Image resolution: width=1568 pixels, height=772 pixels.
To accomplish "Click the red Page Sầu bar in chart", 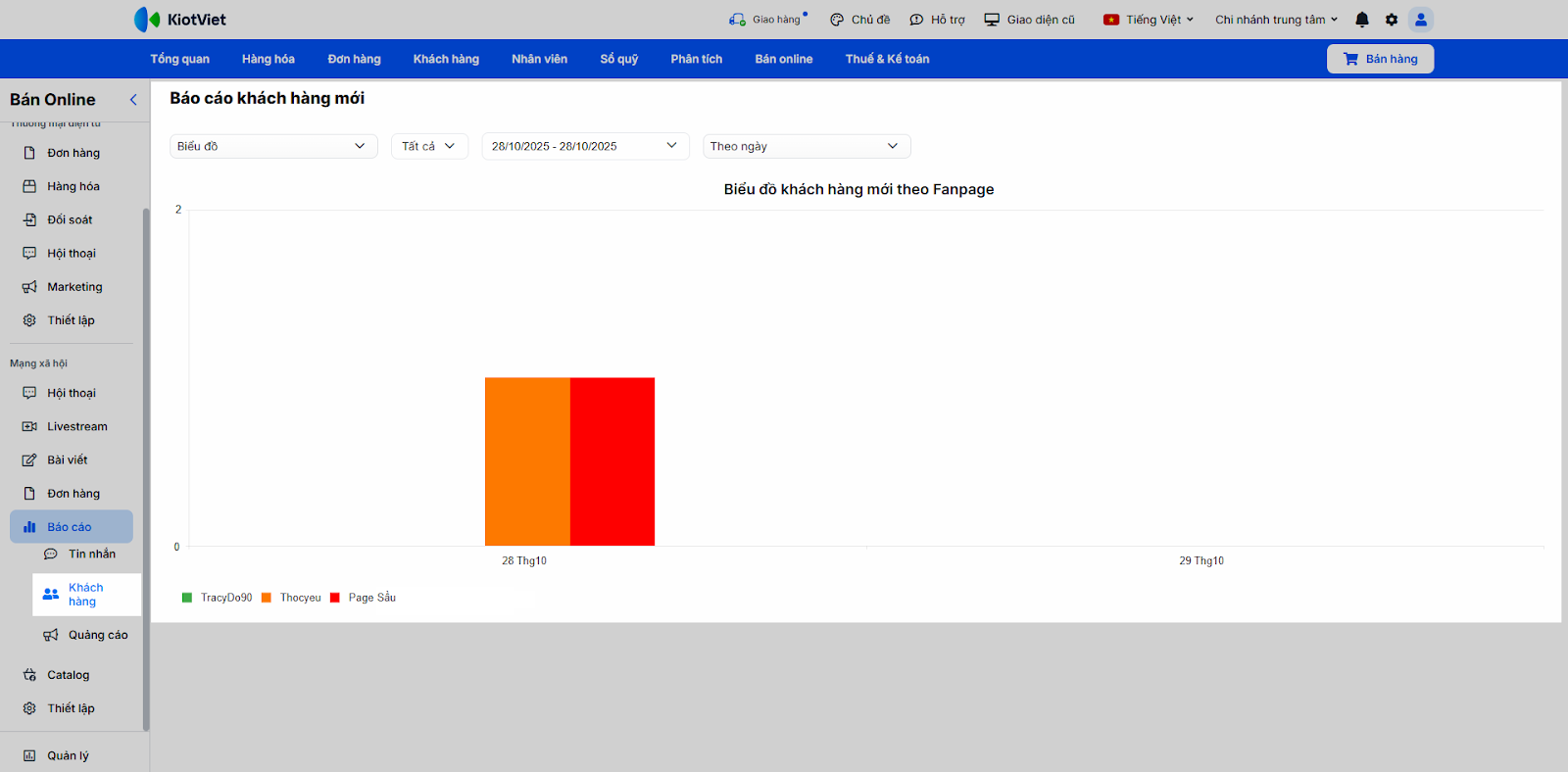I will (x=612, y=461).
